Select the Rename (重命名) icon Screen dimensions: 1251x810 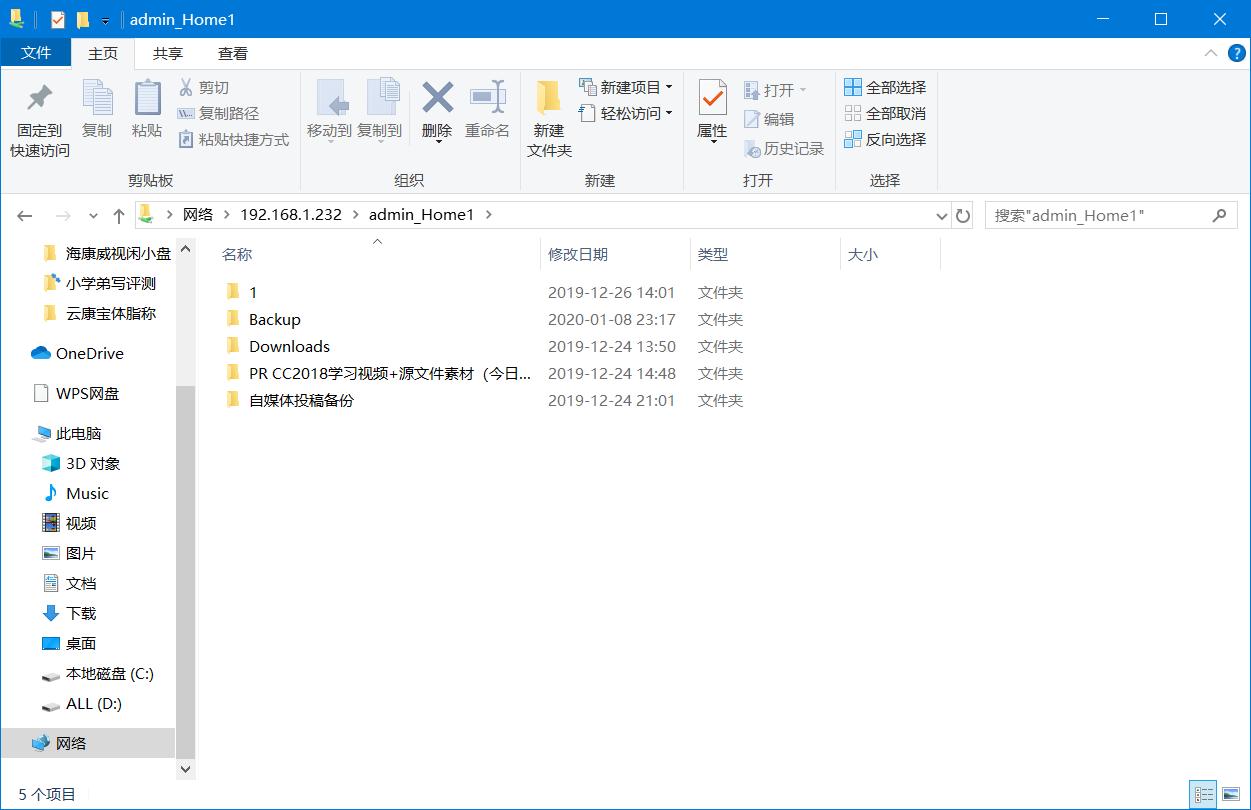(487, 110)
